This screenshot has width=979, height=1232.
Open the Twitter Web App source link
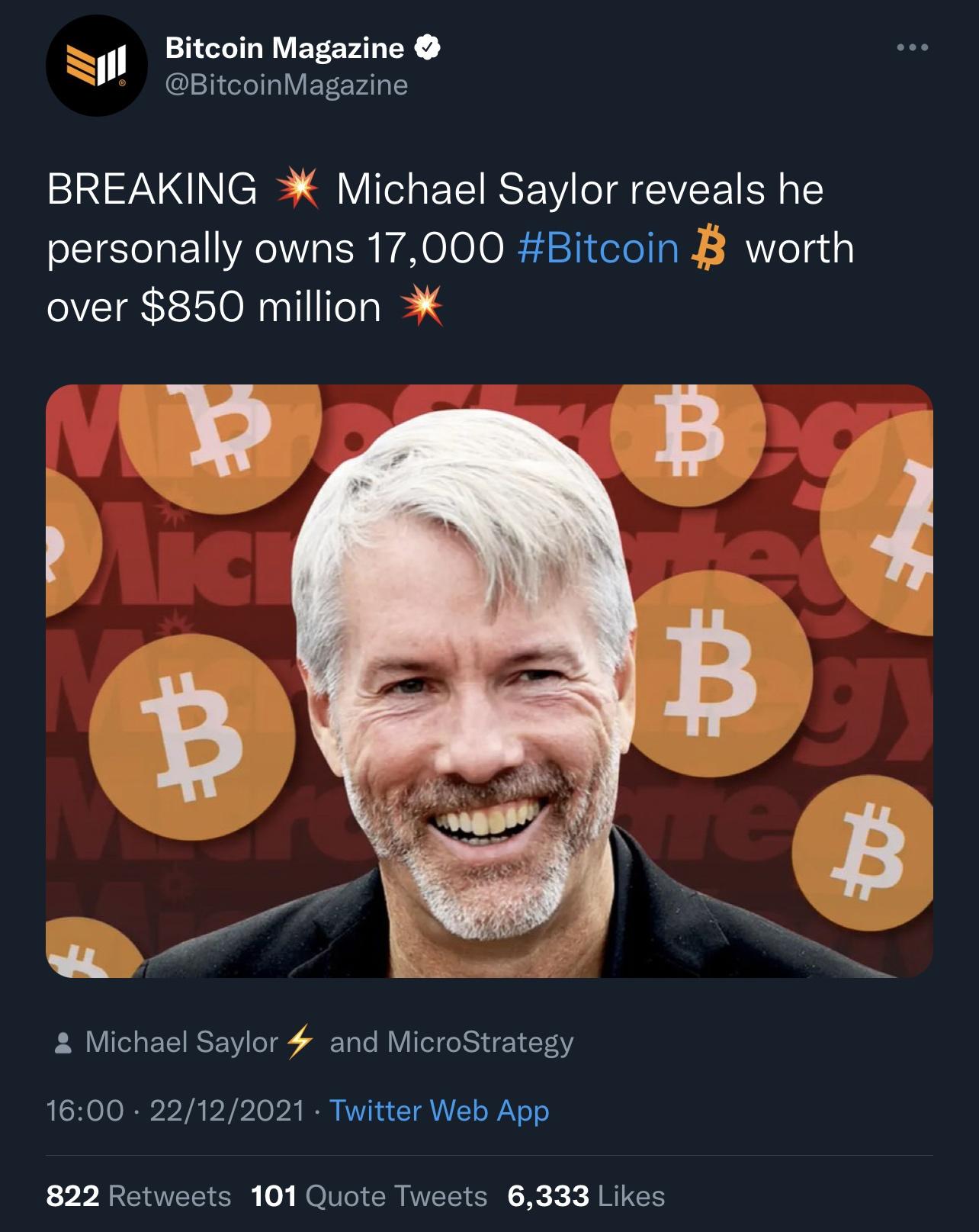(x=439, y=1111)
